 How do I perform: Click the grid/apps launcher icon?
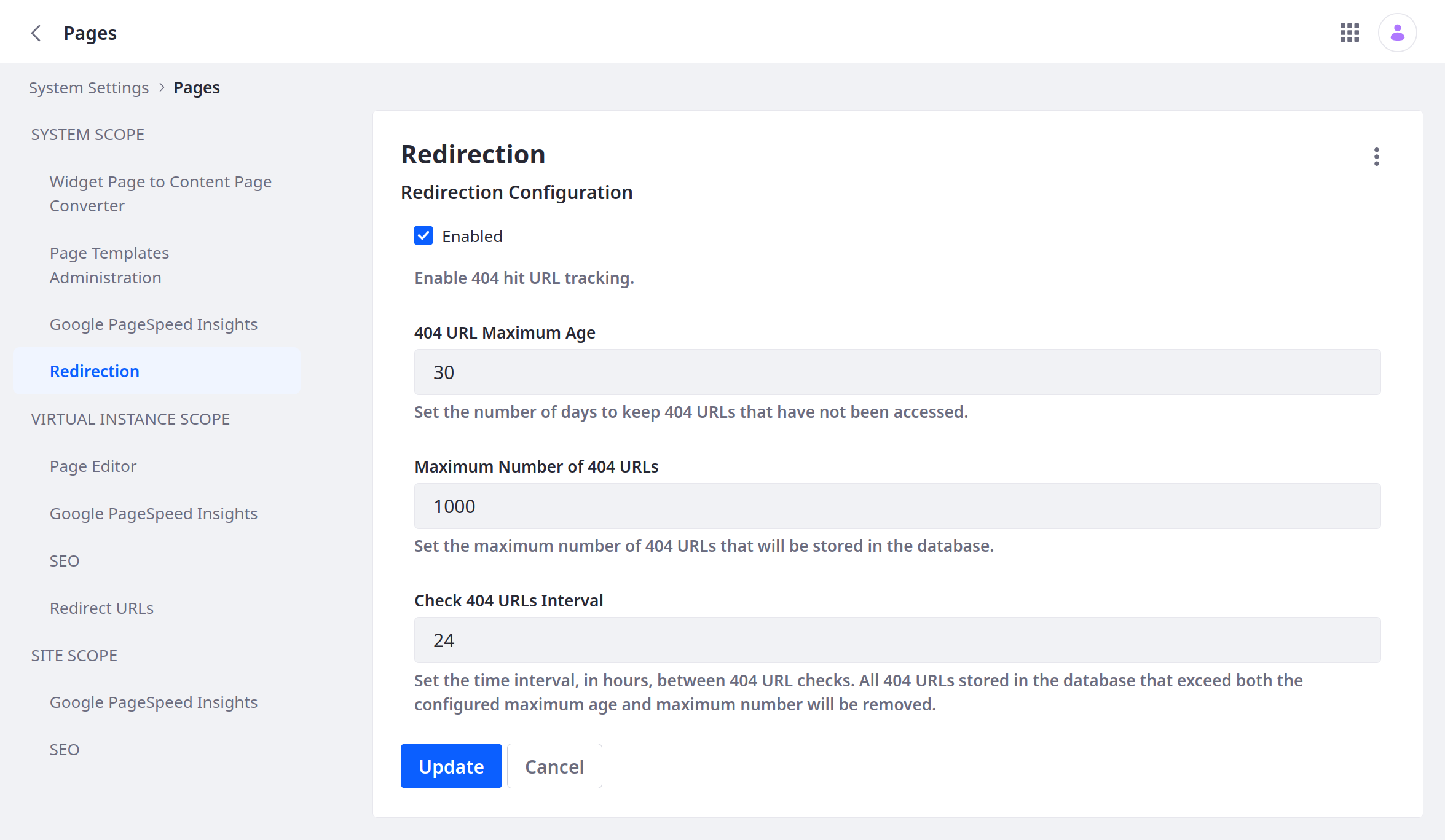1350,31
